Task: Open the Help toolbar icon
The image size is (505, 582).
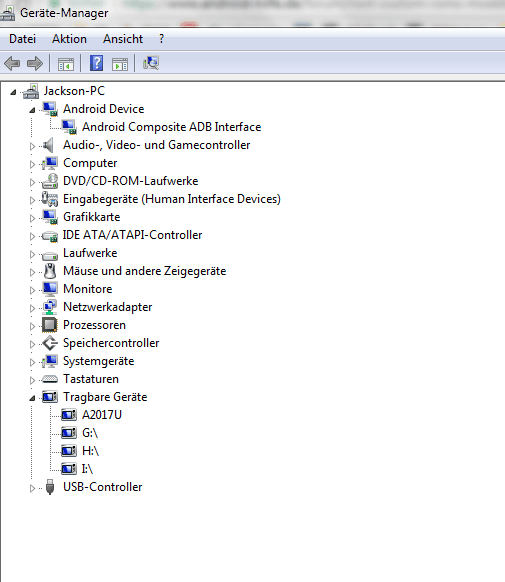Action: tap(96, 63)
